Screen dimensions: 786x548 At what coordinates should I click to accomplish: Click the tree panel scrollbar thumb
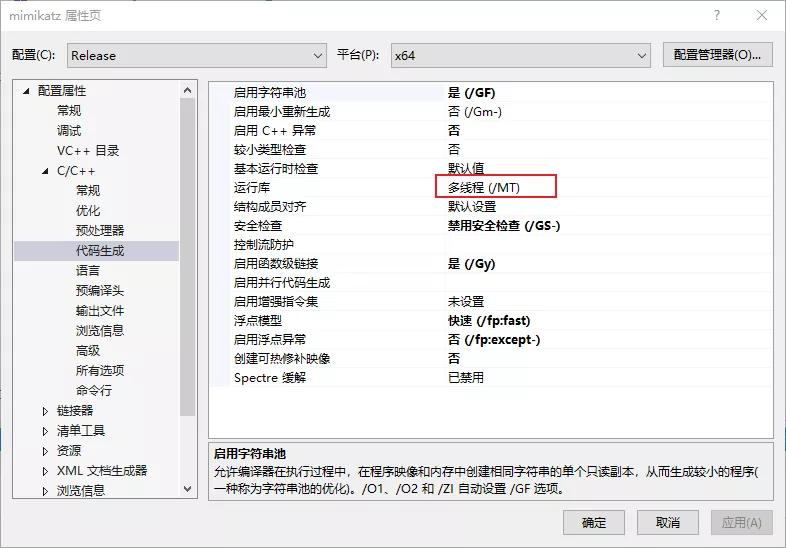pyautogui.click(x=187, y=257)
